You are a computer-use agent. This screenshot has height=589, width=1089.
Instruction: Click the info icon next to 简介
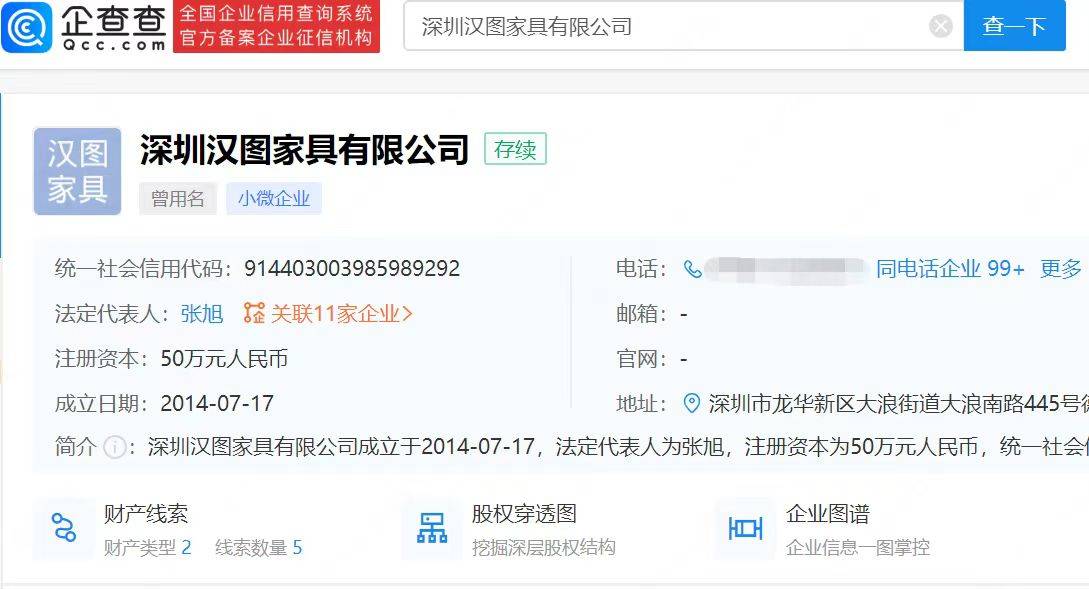coord(114,447)
